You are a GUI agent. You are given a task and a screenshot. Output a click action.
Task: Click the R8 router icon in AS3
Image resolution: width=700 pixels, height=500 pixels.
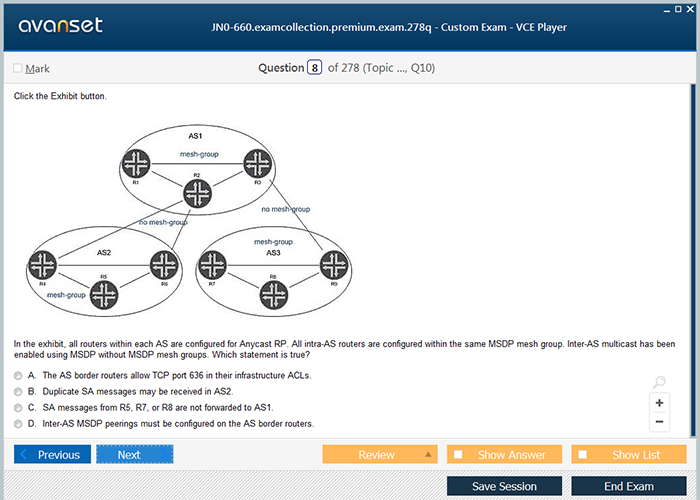[274, 295]
